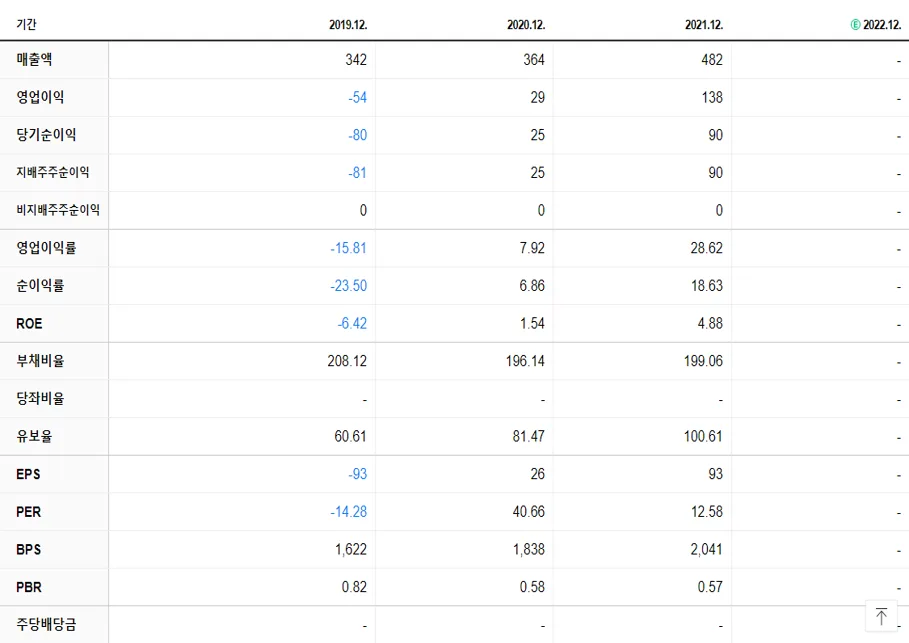Click the ROE value 1.54
The height and width of the screenshot is (643, 909).
point(532,324)
